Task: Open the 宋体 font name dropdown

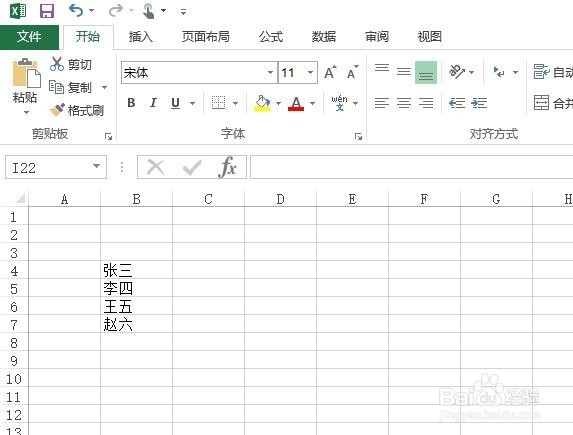Action: click(x=270, y=72)
